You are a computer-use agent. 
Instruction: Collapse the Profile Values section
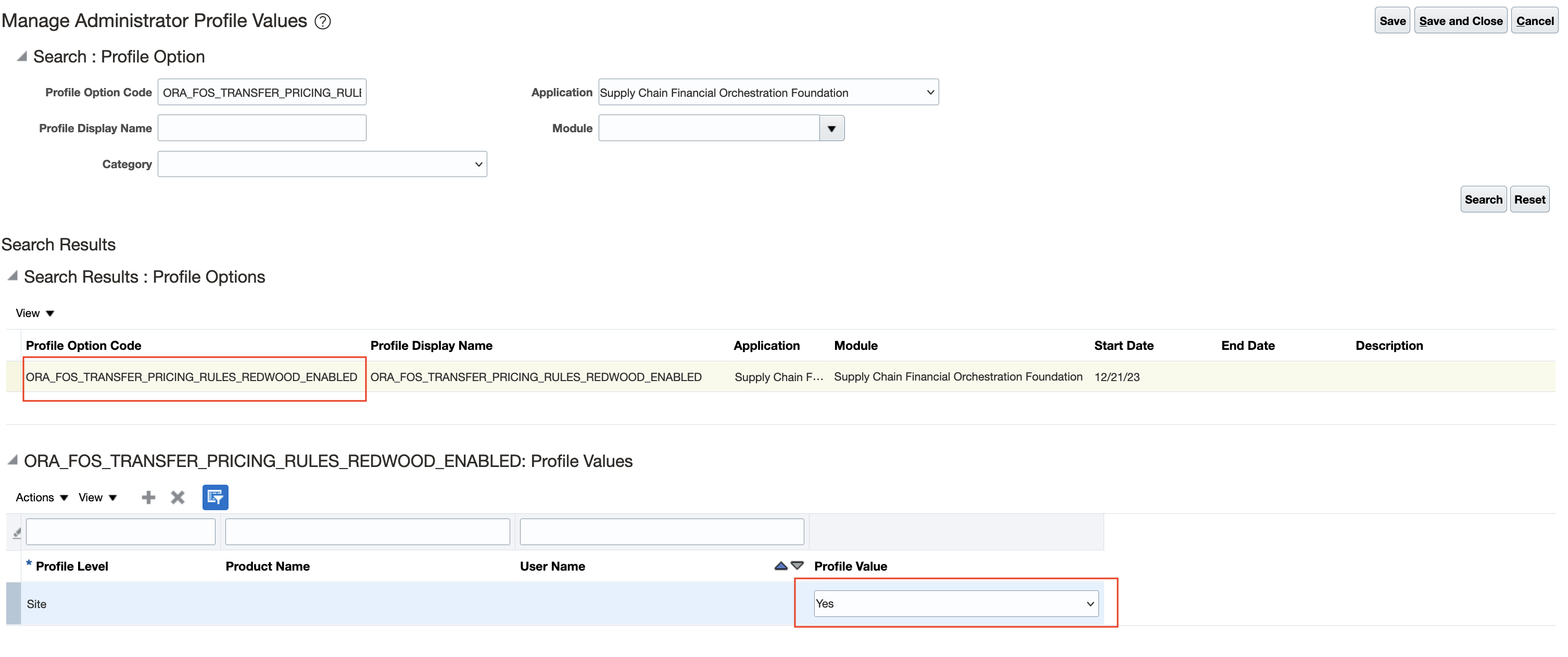tap(13, 460)
